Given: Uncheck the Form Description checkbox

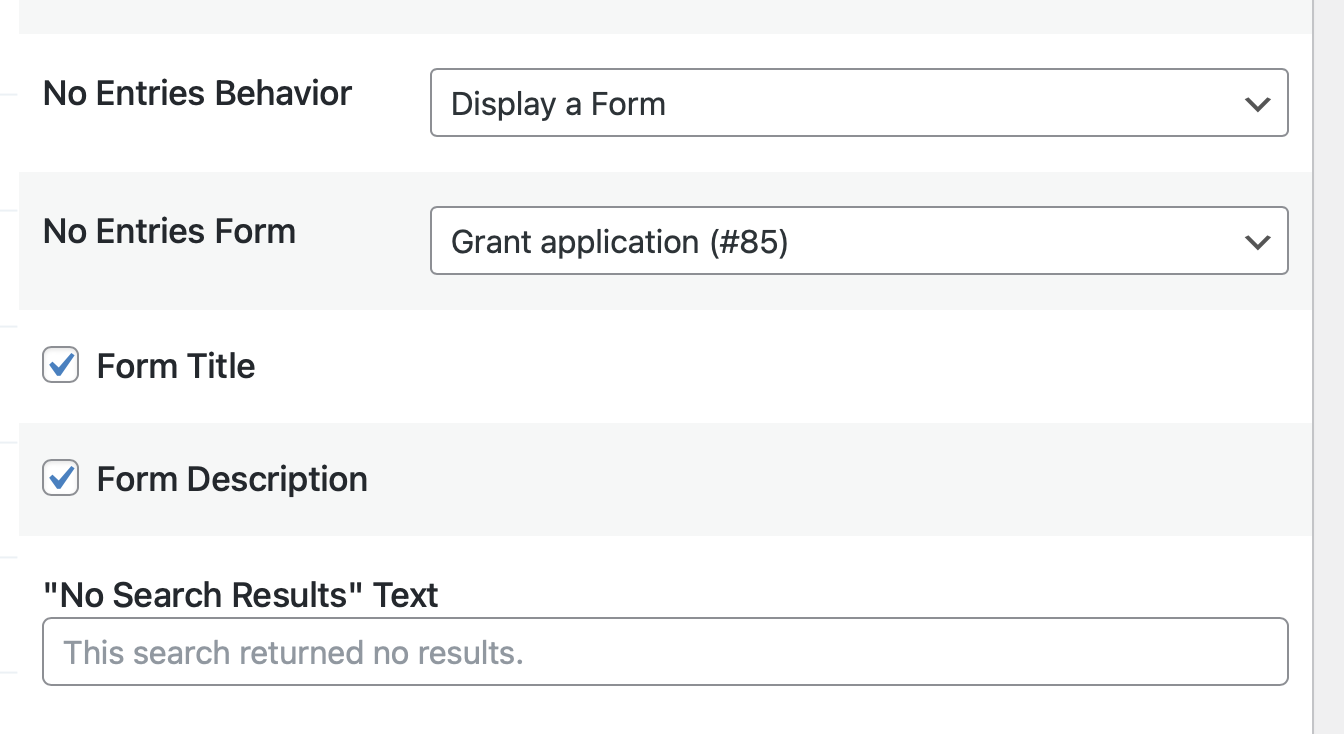Looking at the screenshot, I should 61,479.
